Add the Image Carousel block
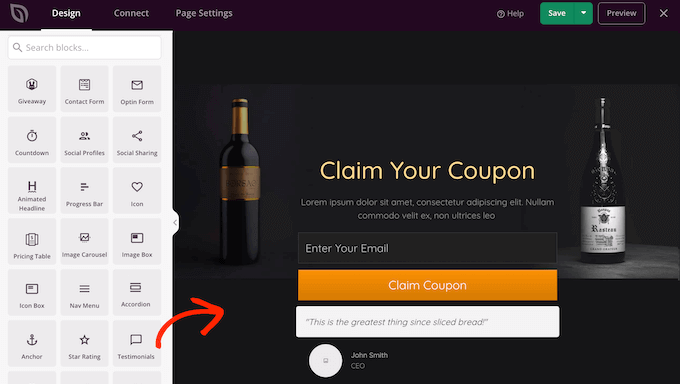The height and width of the screenshot is (384, 680). tap(85, 242)
